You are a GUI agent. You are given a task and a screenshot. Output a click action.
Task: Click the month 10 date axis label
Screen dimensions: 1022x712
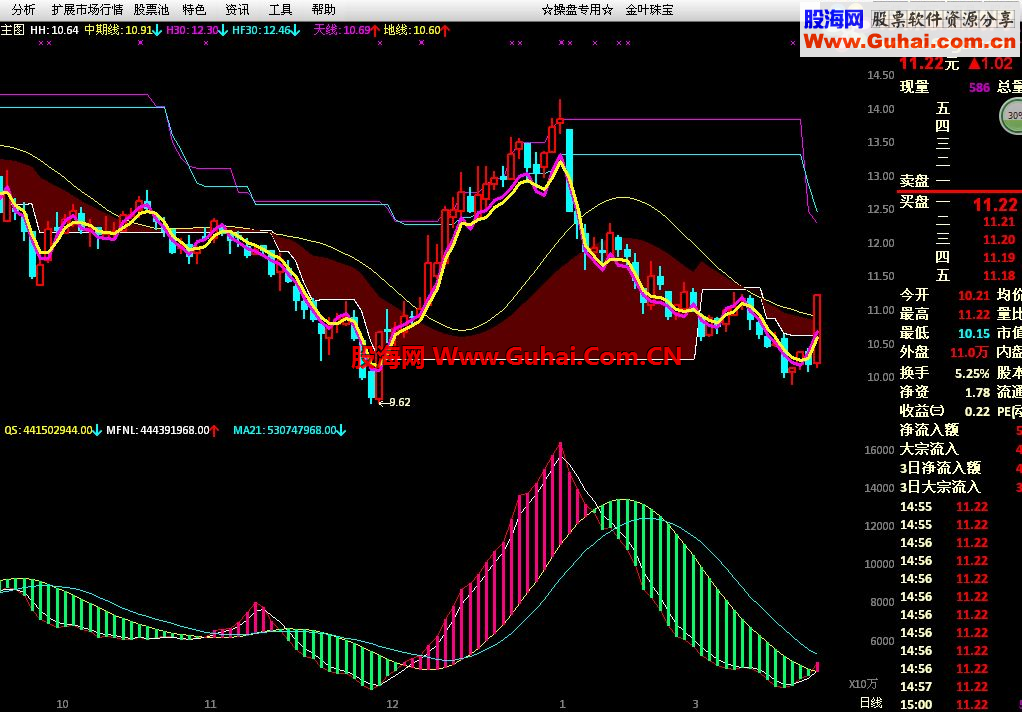62,704
